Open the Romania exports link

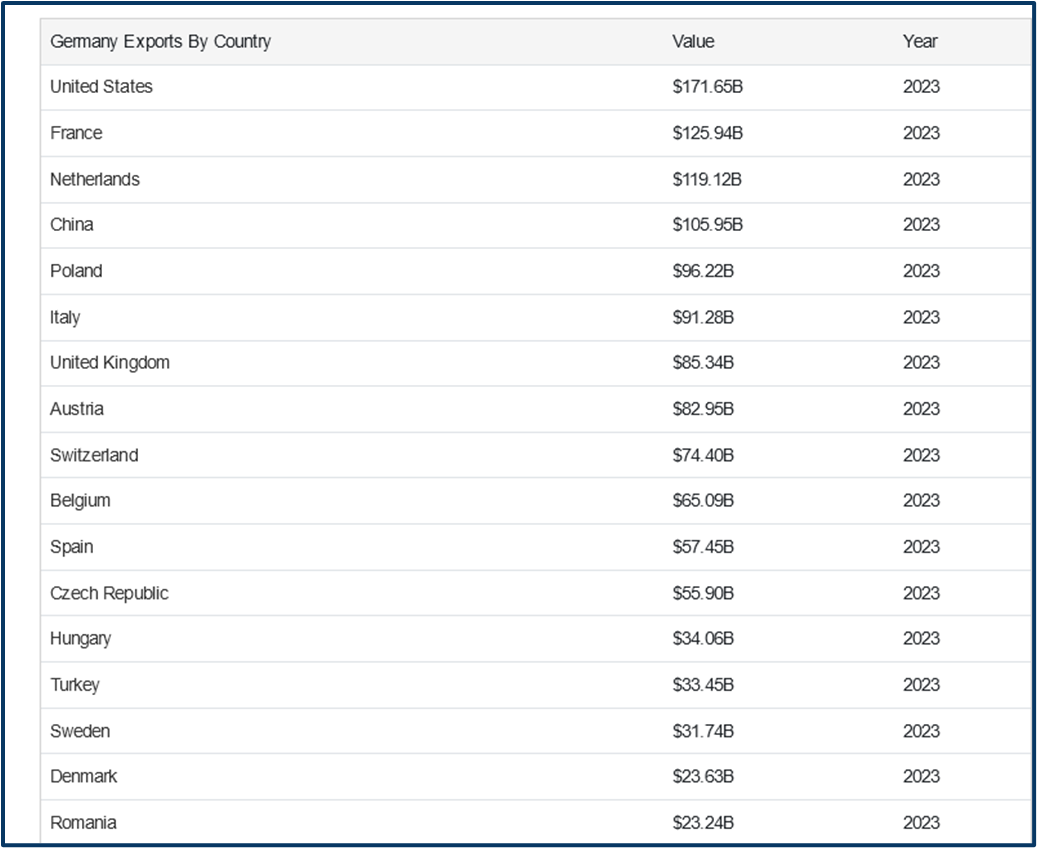tap(83, 823)
